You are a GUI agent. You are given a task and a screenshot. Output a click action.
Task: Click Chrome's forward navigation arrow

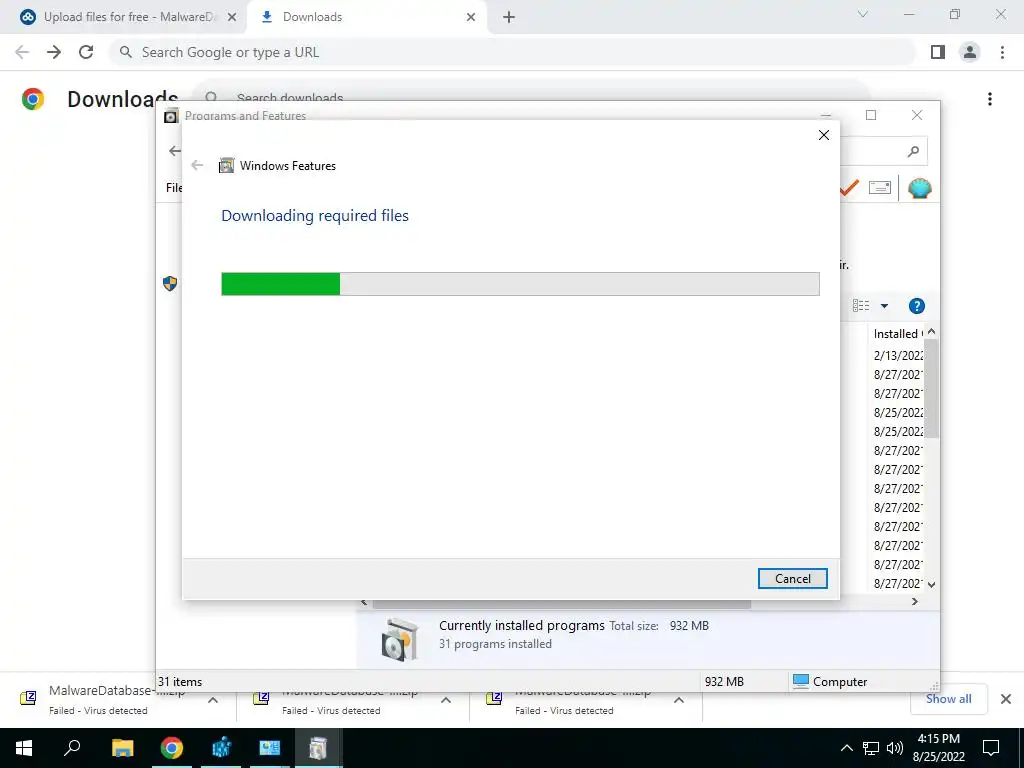pos(54,52)
